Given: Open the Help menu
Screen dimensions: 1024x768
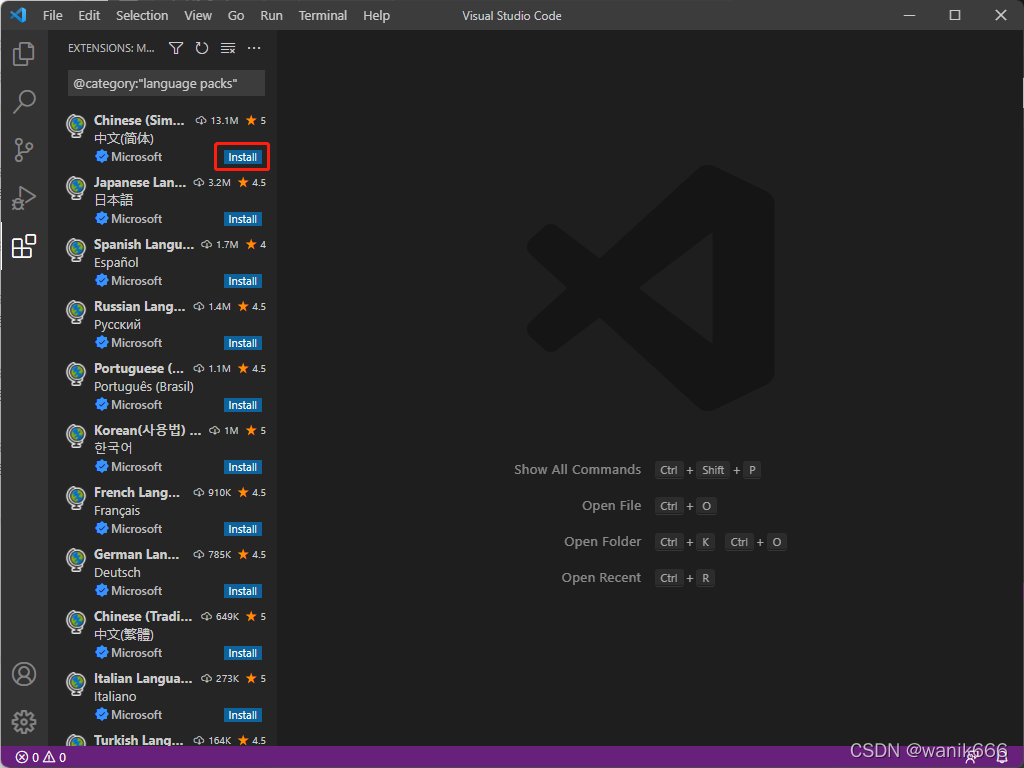Looking at the screenshot, I should 376,16.
